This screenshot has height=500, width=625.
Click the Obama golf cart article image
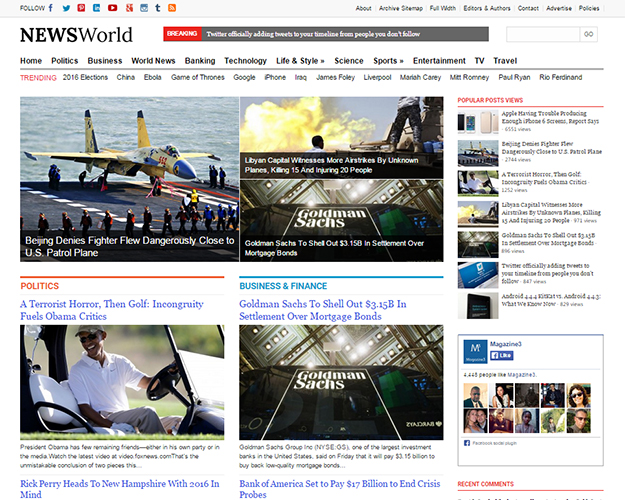pyautogui.click(x=122, y=382)
